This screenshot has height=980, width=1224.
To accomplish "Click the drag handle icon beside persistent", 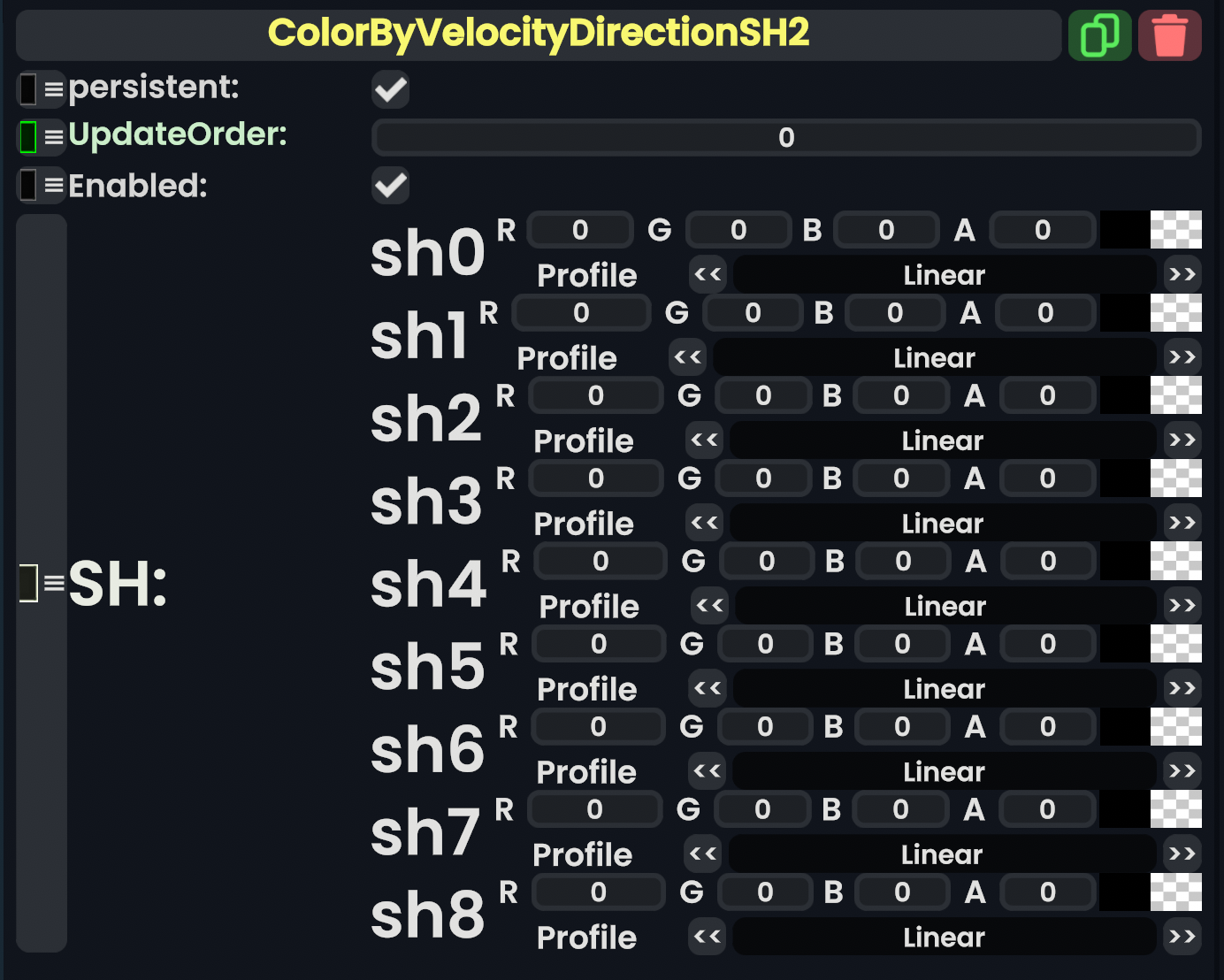I will [x=54, y=88].
